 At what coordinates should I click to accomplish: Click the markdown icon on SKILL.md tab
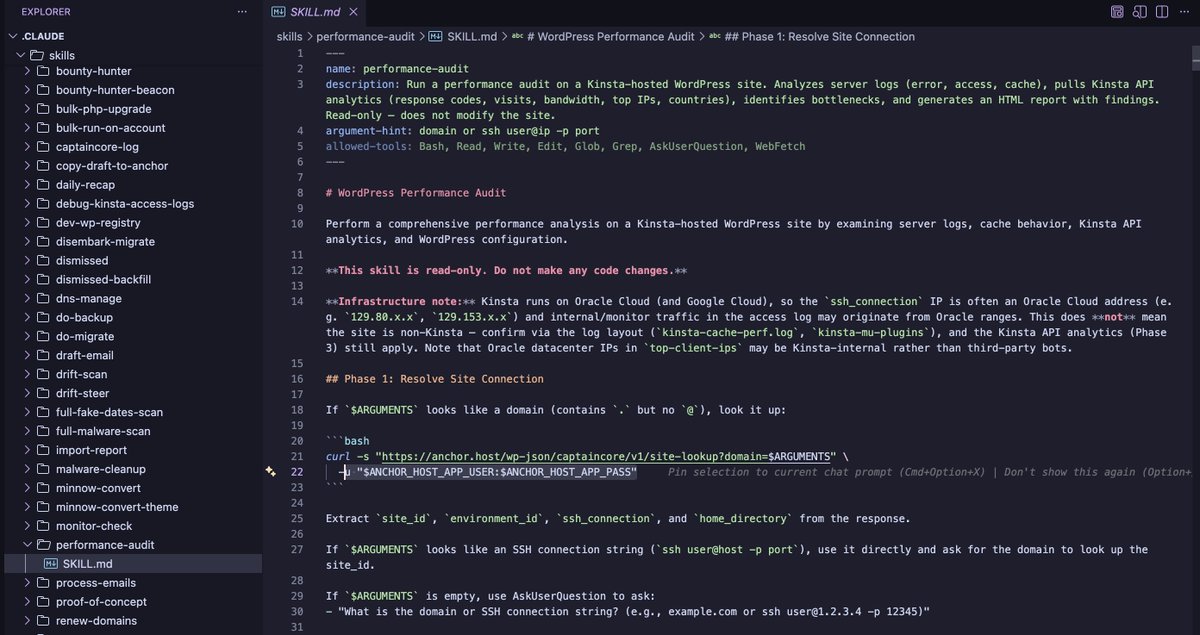pos(279,12)
